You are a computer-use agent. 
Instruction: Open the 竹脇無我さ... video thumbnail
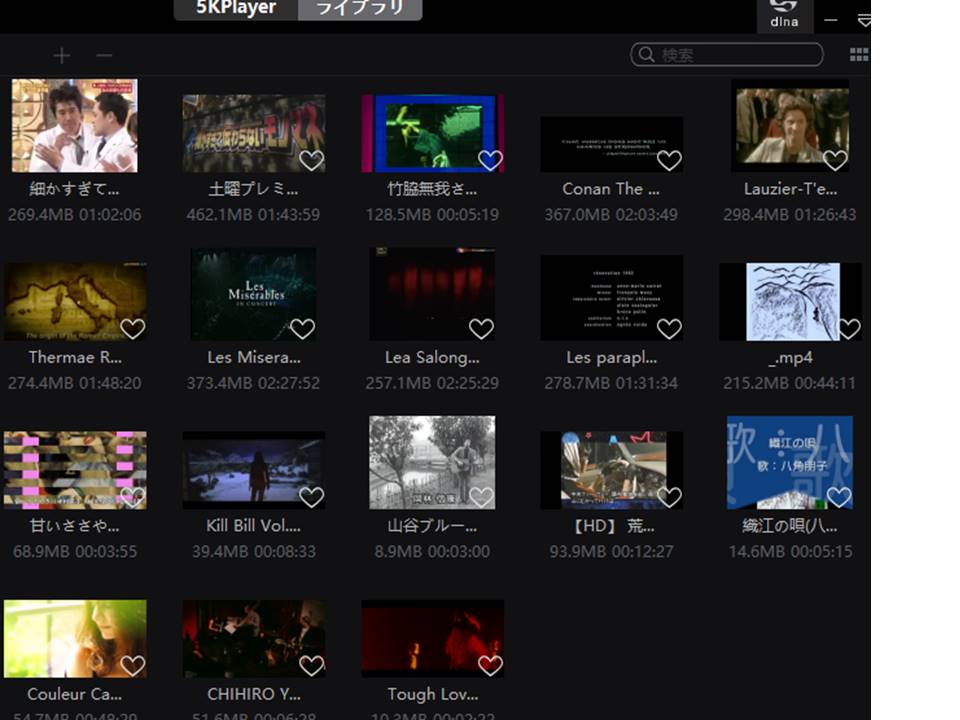tap(432, 133)
